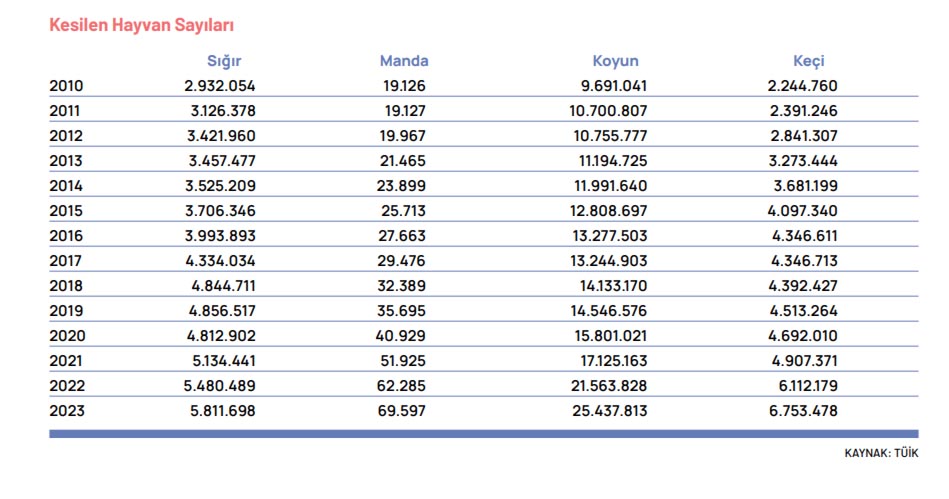Select the Keçi column header
This screenshot has width=949, height=499.
809,61
